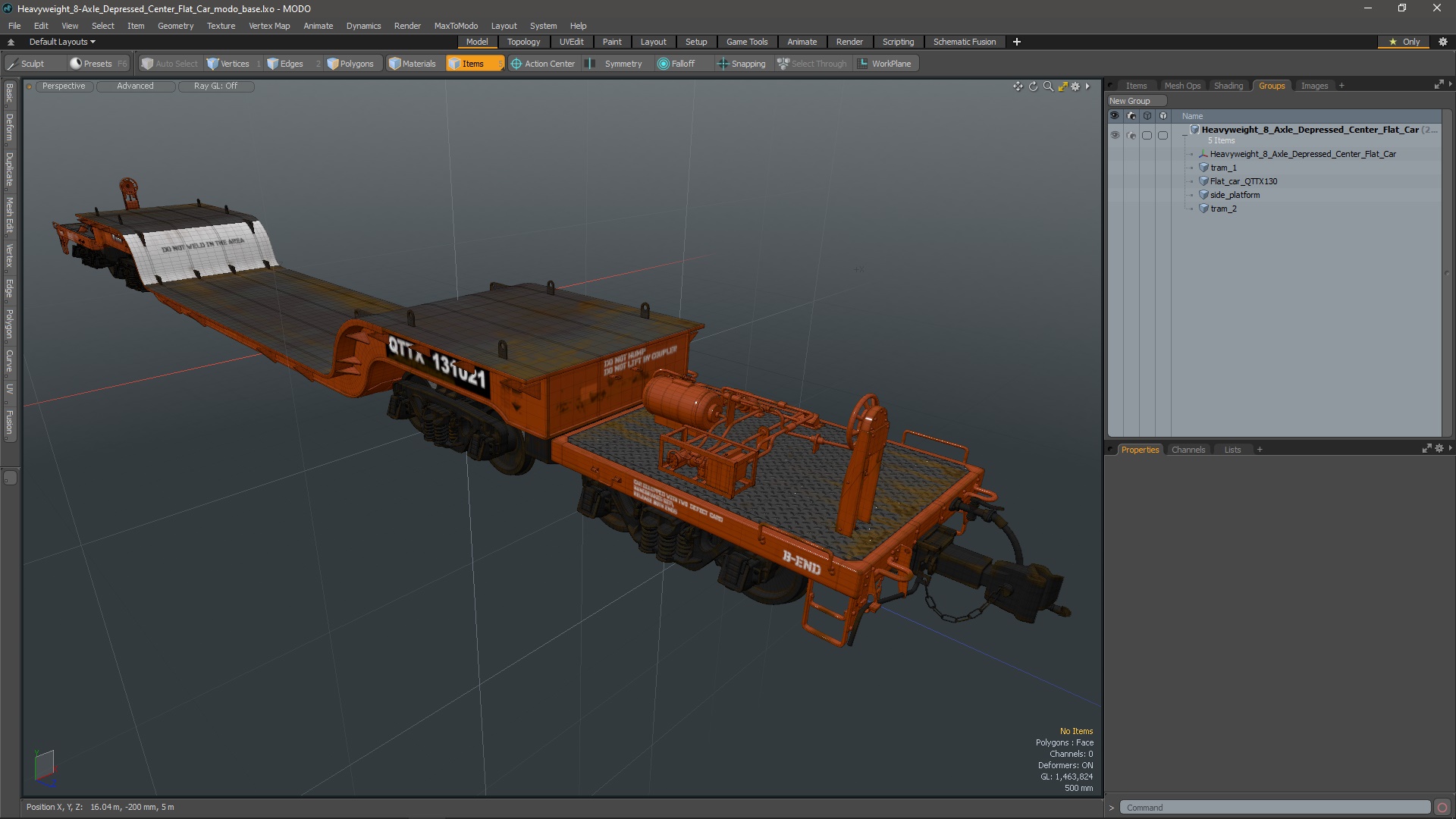Add new tab next to Images
The image size is (1456, 819).
[x=1341, y=86]
